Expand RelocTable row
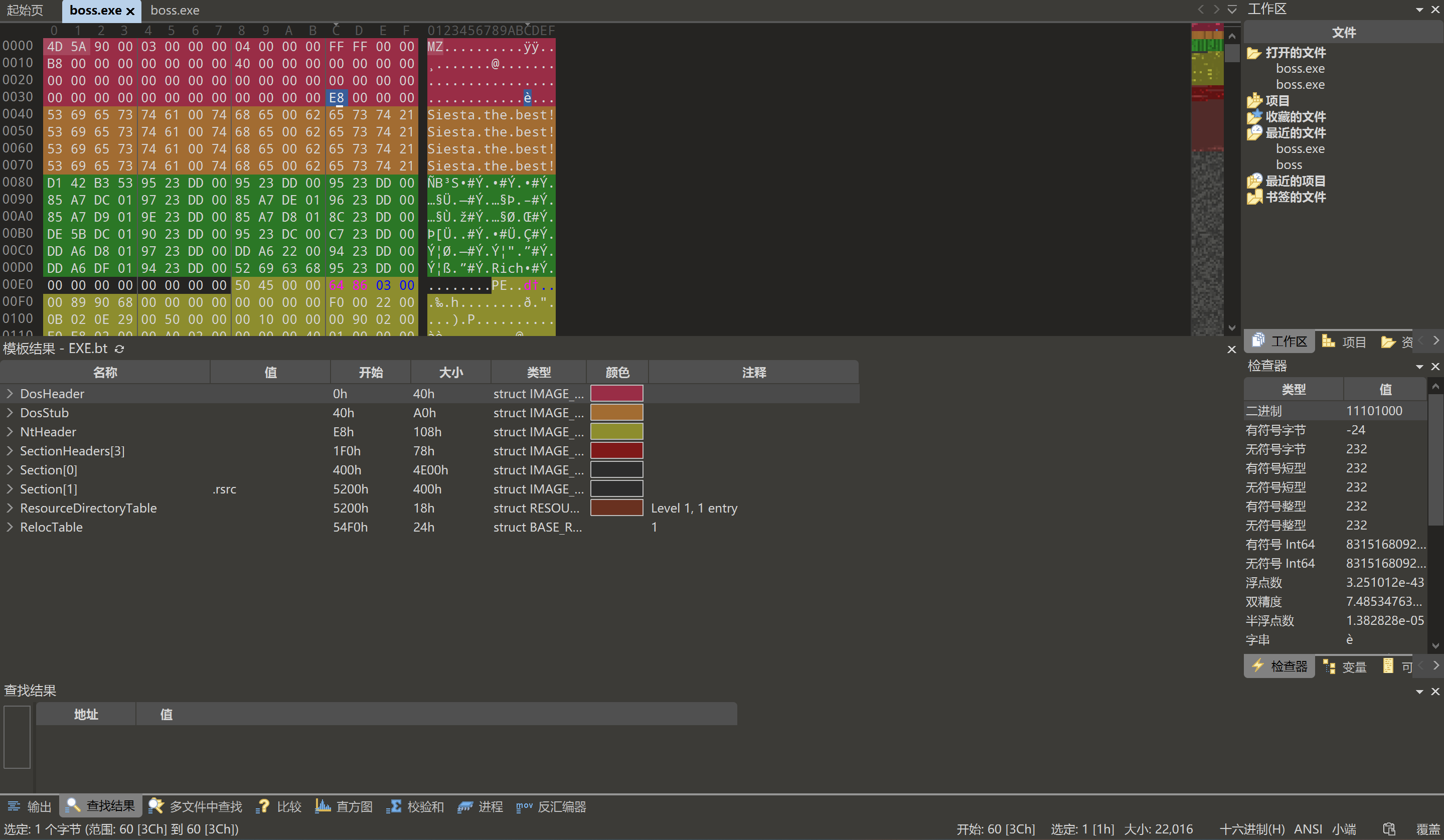 click(x=10, y=527)
